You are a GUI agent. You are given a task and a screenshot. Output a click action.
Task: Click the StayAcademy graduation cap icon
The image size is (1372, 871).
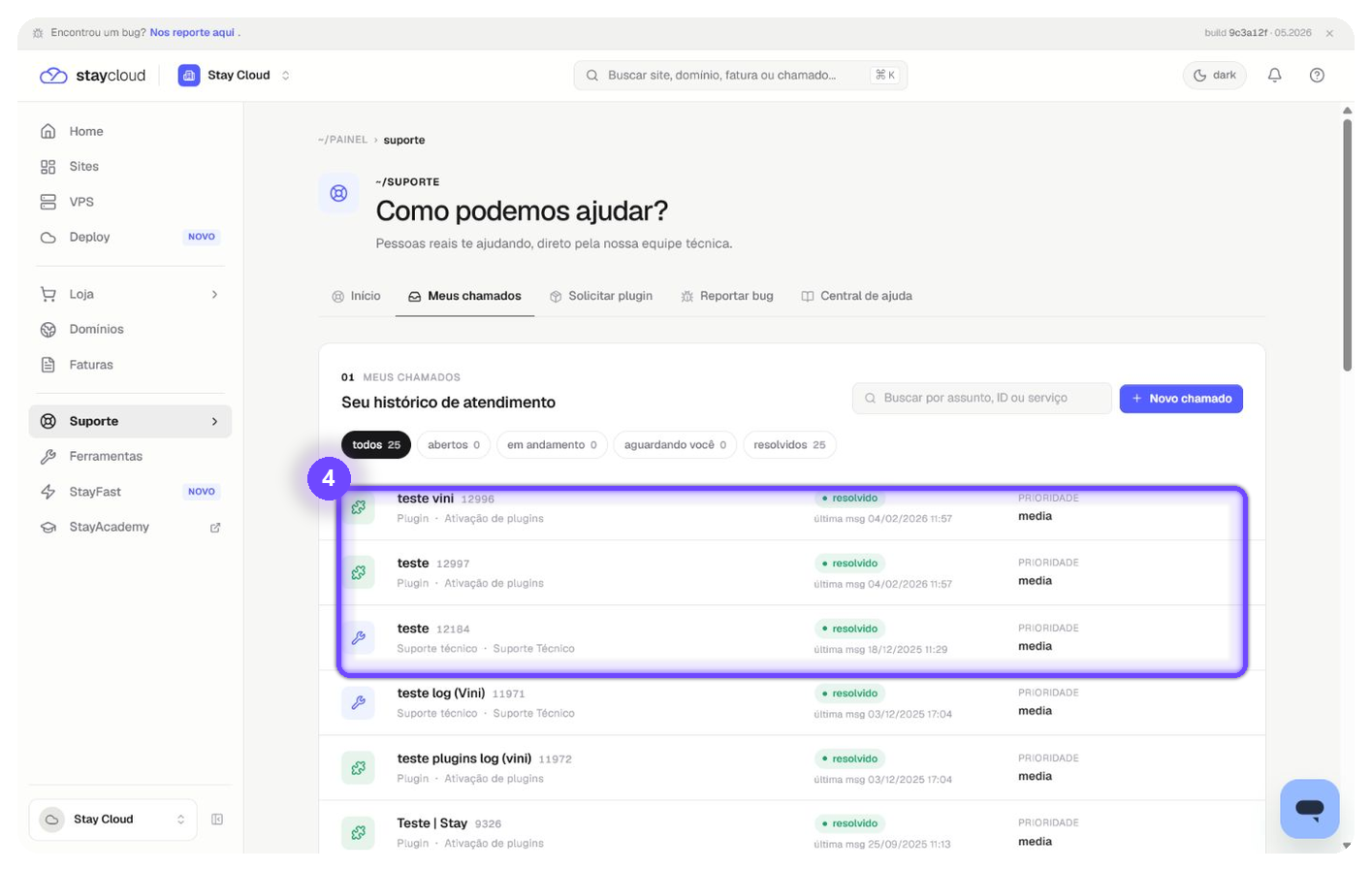pos(48,527)
